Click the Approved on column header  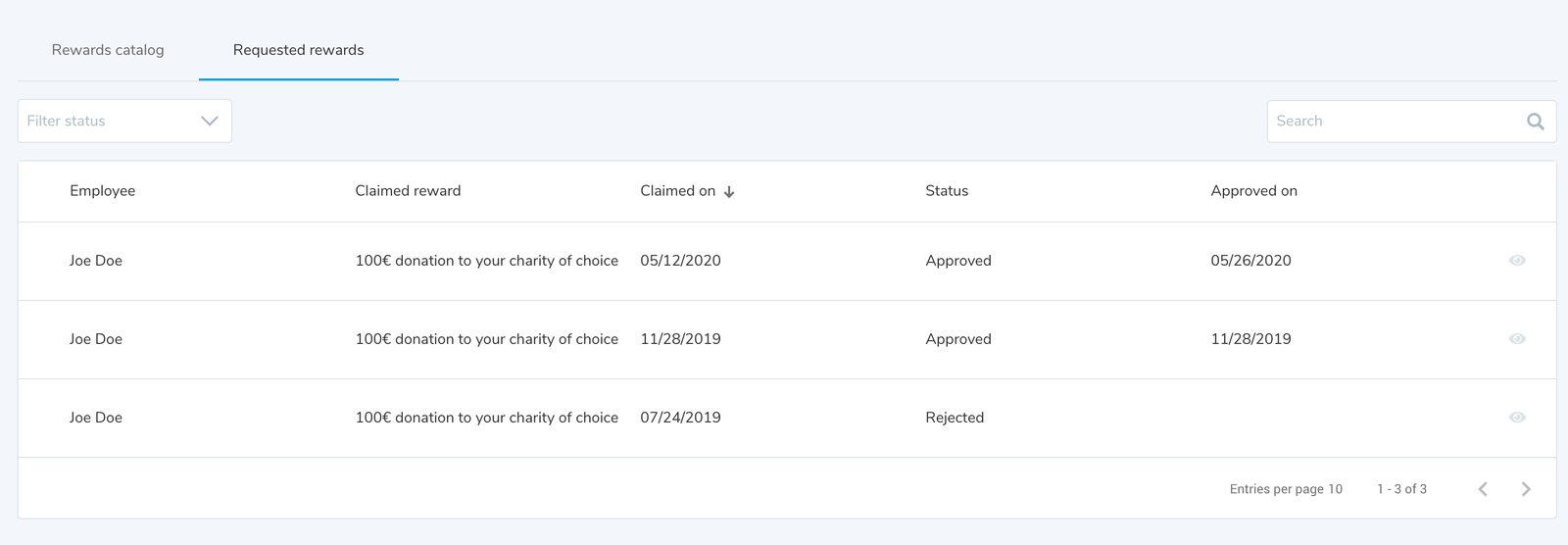pos(1253,191)
